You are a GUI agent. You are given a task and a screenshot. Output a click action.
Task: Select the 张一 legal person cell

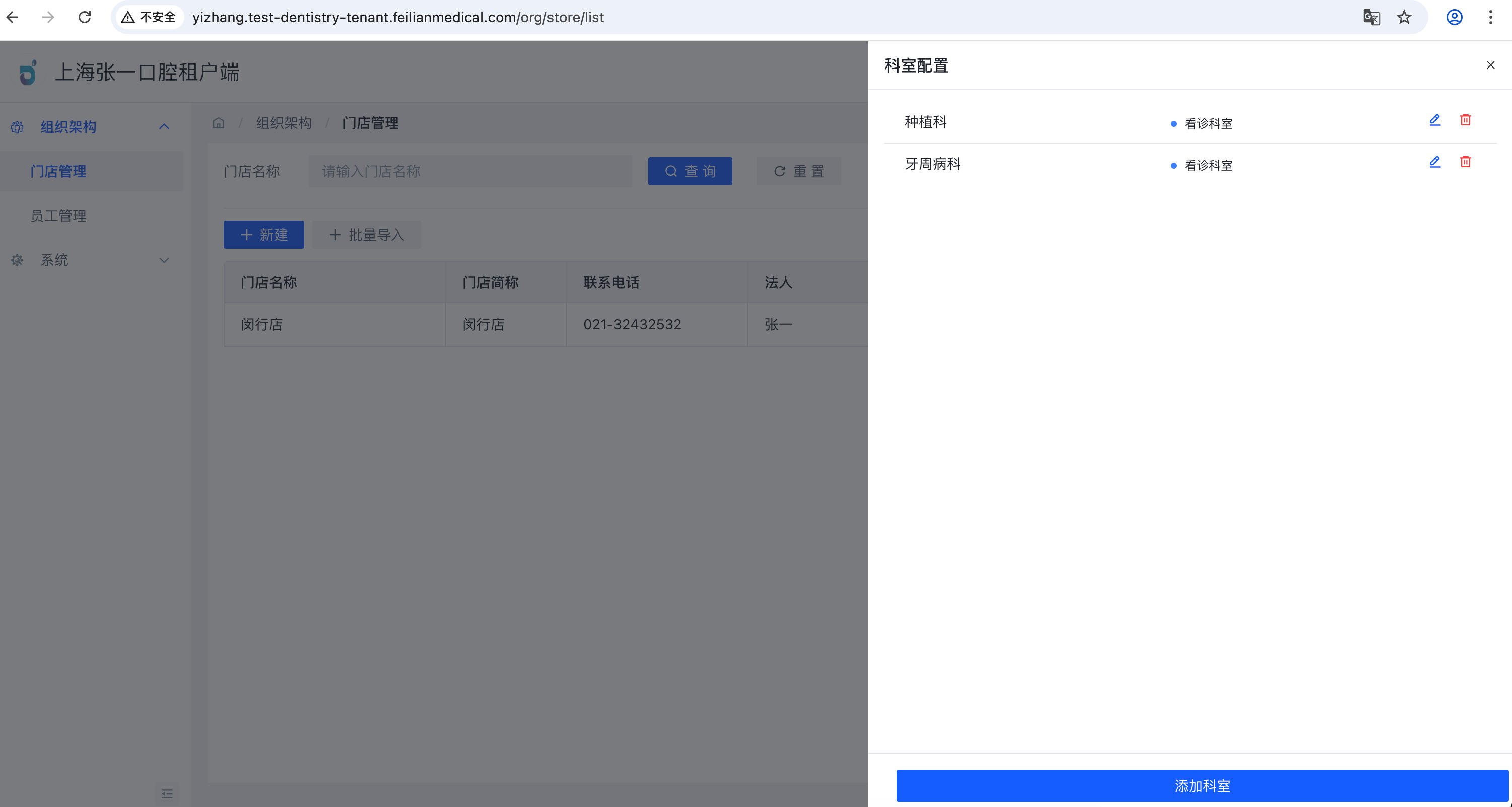[x=808, y=324]
